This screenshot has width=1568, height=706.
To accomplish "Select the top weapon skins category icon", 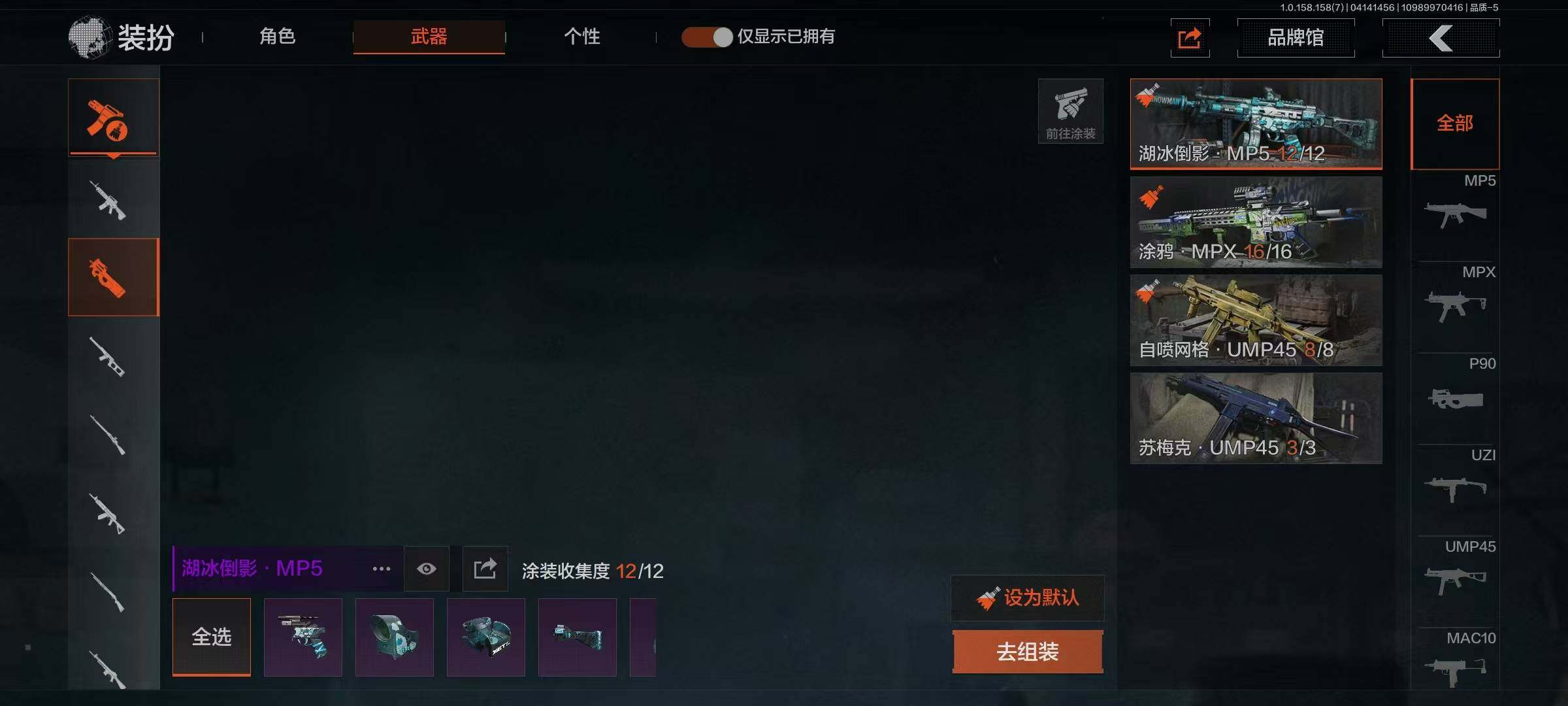I will click(x=114, y=118).
